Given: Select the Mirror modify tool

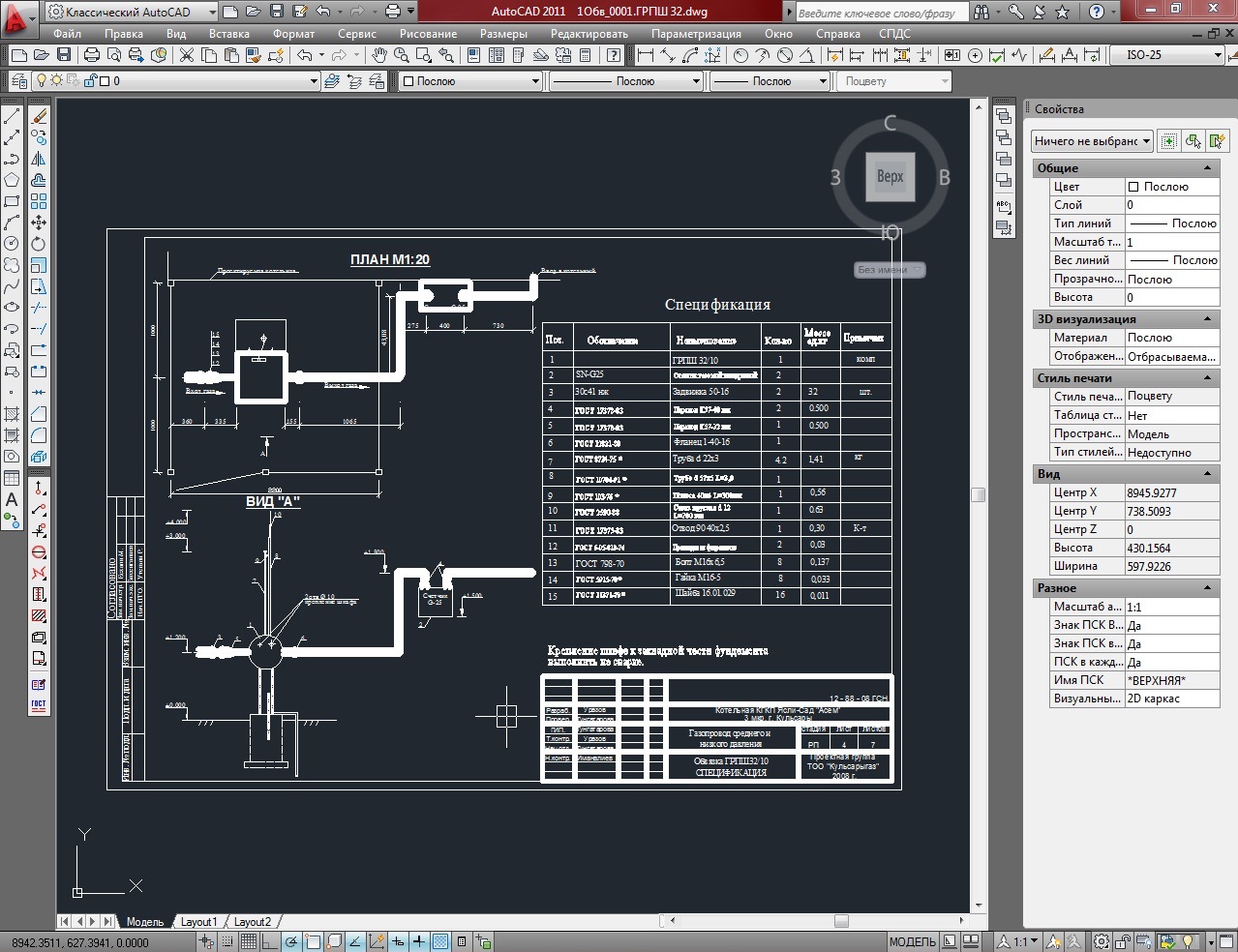Looking at the screenshot, I should [39, 159].
